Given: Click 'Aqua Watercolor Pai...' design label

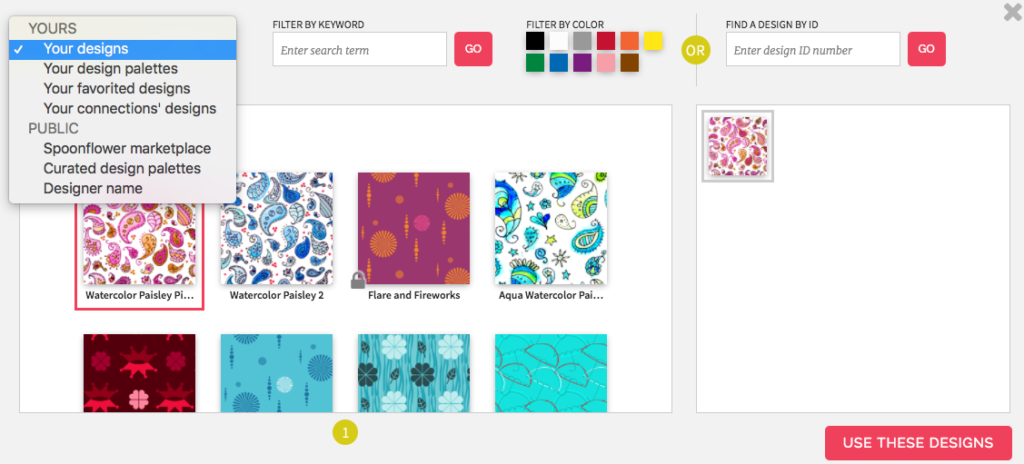Looking at the screenshot, I should click(x=551, y=295).
